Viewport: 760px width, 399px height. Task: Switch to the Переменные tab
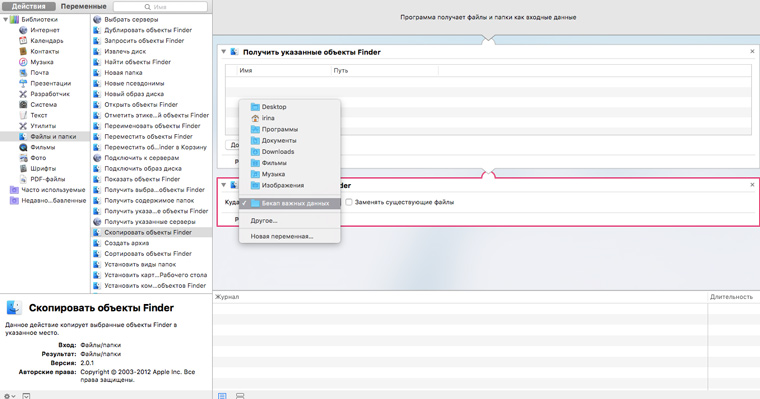click(83, 6)
